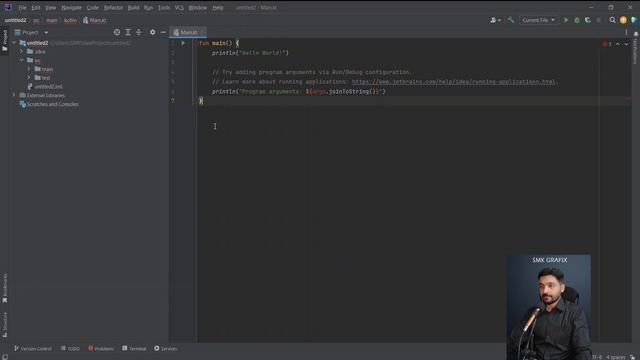Open the Help menu
Viewport: 640px width, 360px height.
click(218, 7)
